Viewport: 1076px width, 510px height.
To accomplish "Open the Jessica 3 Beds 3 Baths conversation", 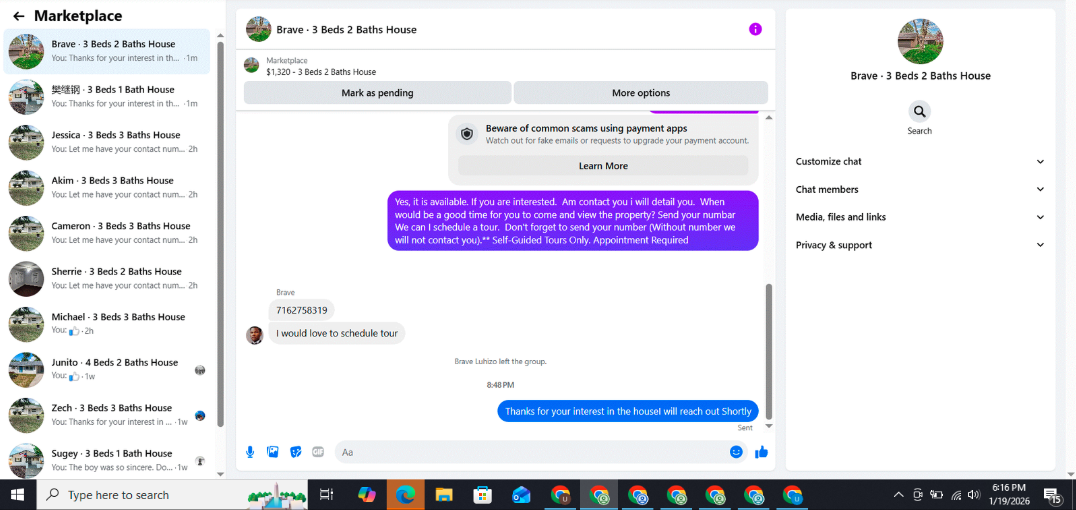I will pyautogui.click(x=110, y=141).
